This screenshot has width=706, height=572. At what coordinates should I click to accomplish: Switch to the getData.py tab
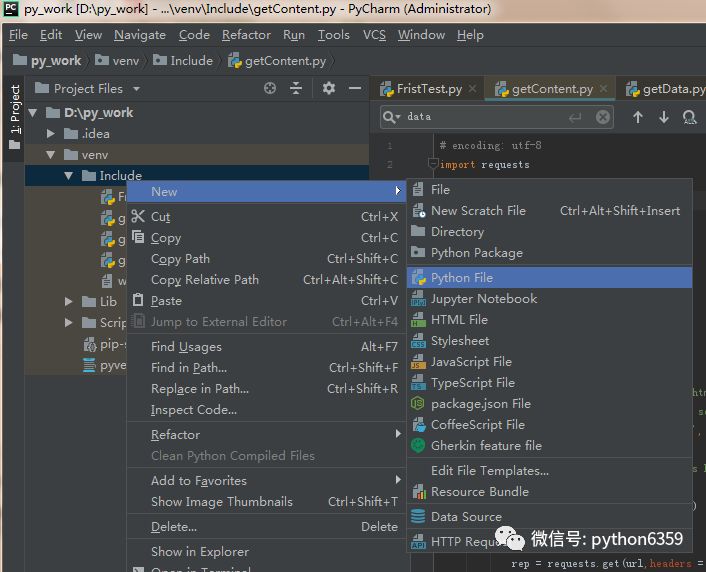click(x=665, y=89)
